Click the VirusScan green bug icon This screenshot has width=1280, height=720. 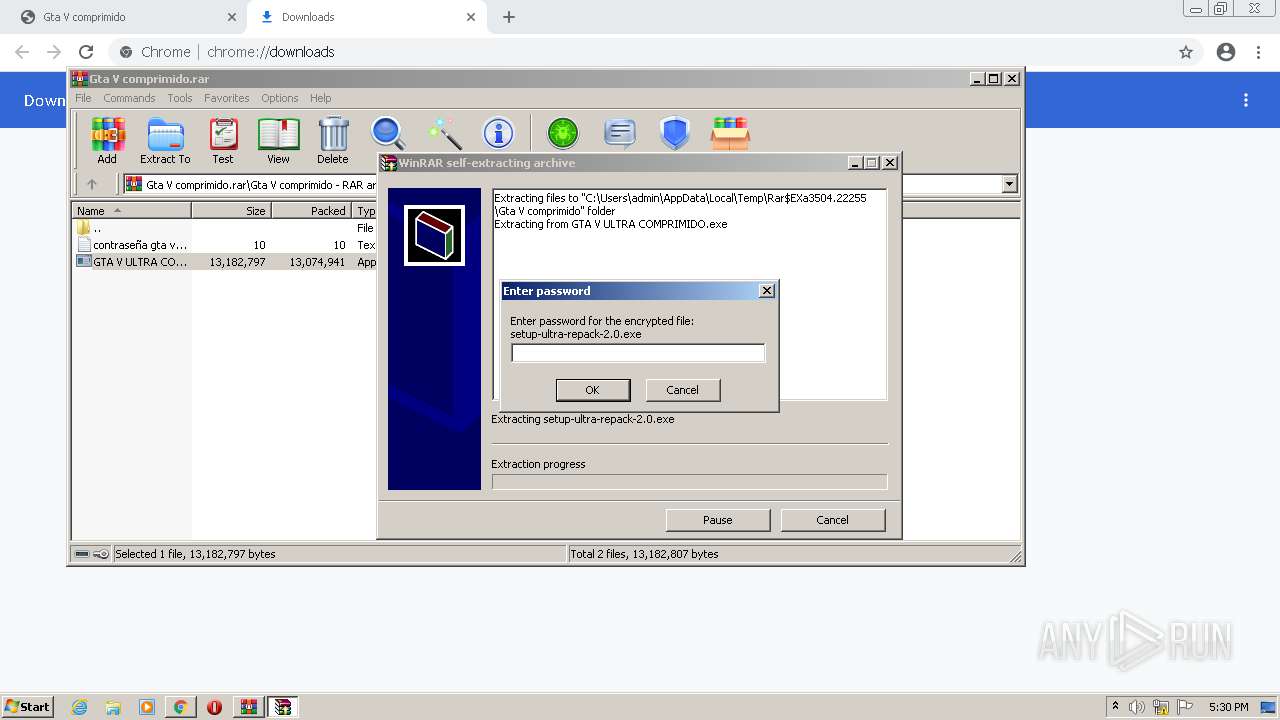click(563, 133)
